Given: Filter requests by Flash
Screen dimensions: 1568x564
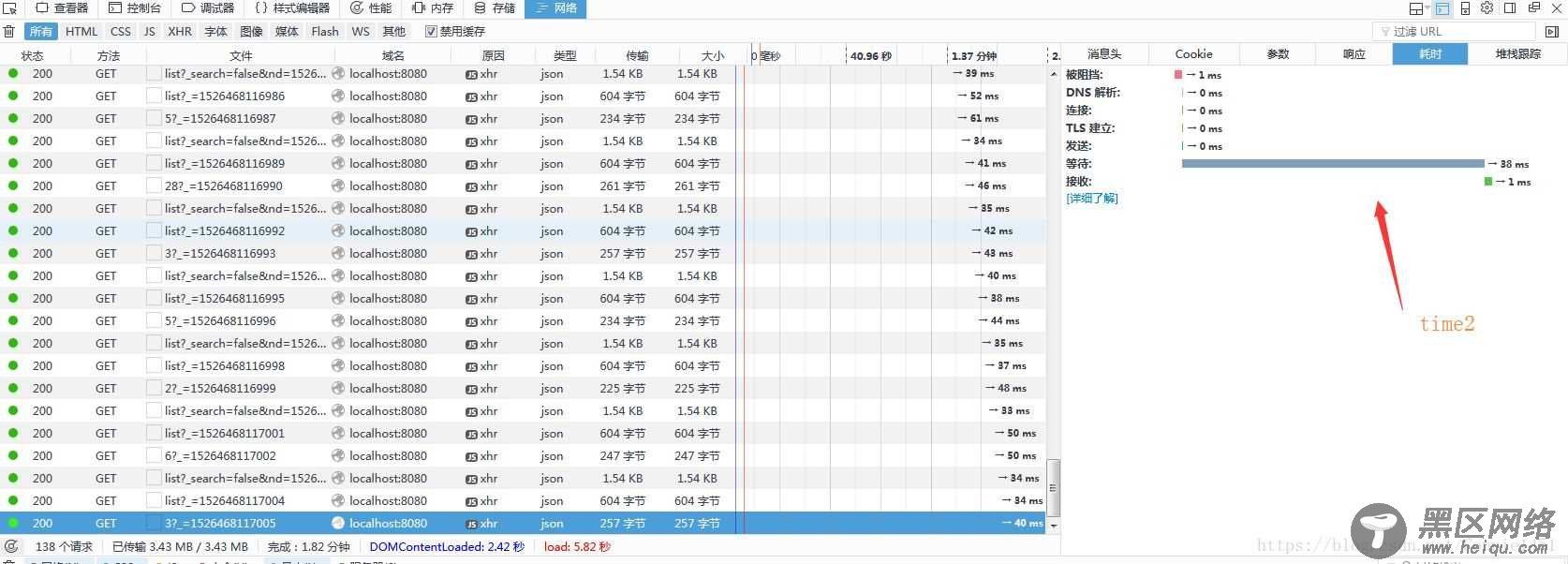Looking at the screenshot, I should [325, 31].
